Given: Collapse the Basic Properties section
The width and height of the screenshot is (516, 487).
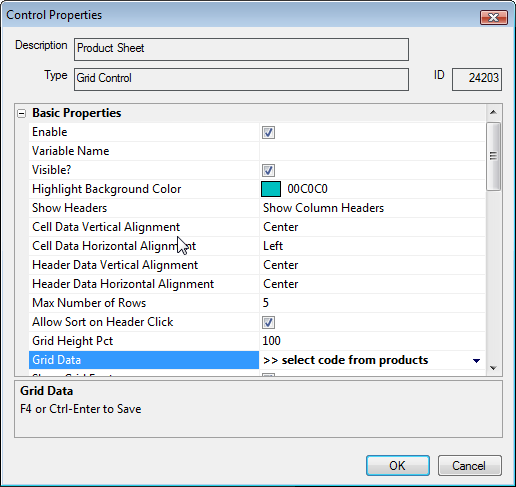Looking at the screenshot, I should (x=21, y=114).
